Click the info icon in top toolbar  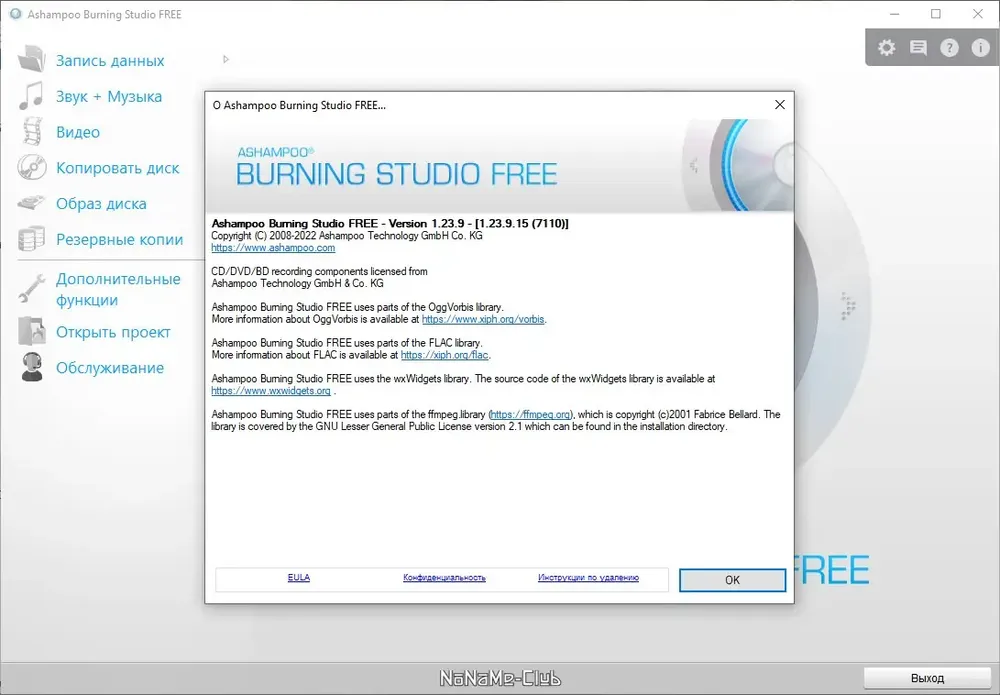pos(980,48)
